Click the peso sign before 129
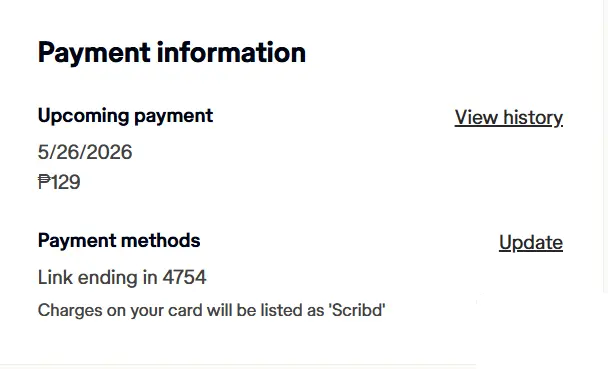The height and width of the screenshot is (369, 608). 44,182
